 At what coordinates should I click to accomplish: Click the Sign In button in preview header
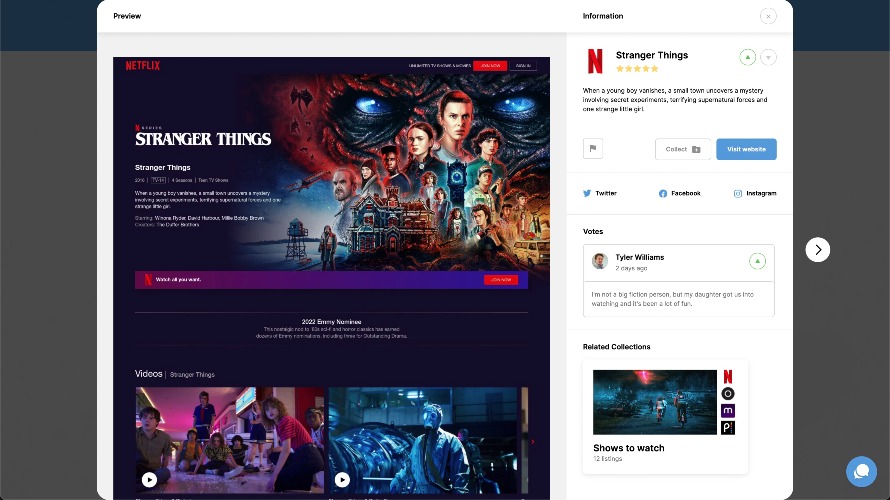(523, 66)
